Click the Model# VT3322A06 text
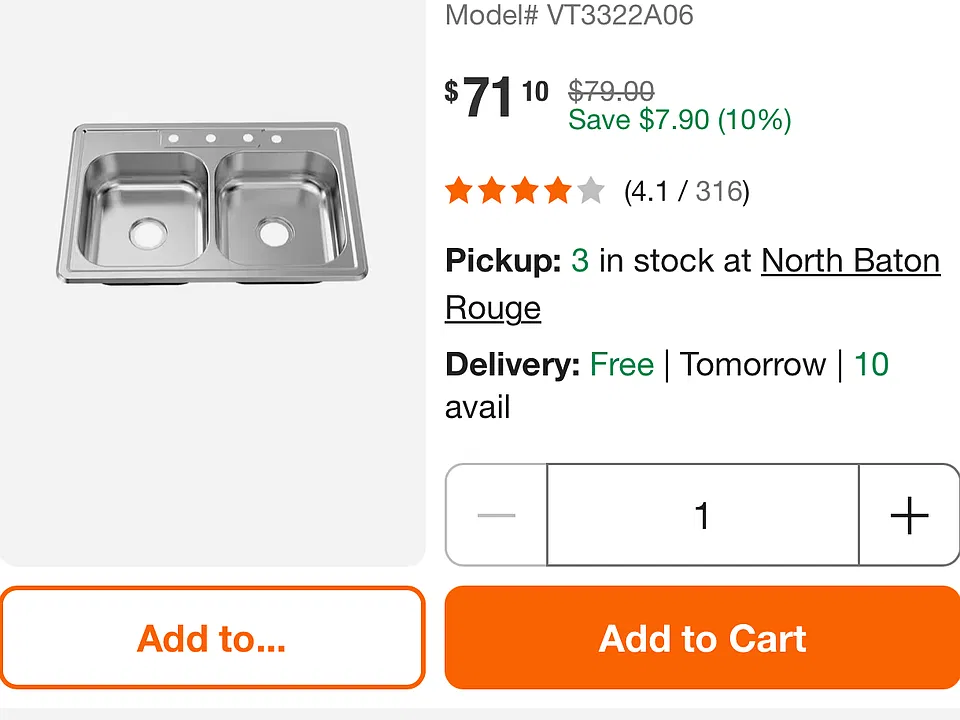Image resolution: width=960 pixels, height=720 pixels. pos(569,15)
